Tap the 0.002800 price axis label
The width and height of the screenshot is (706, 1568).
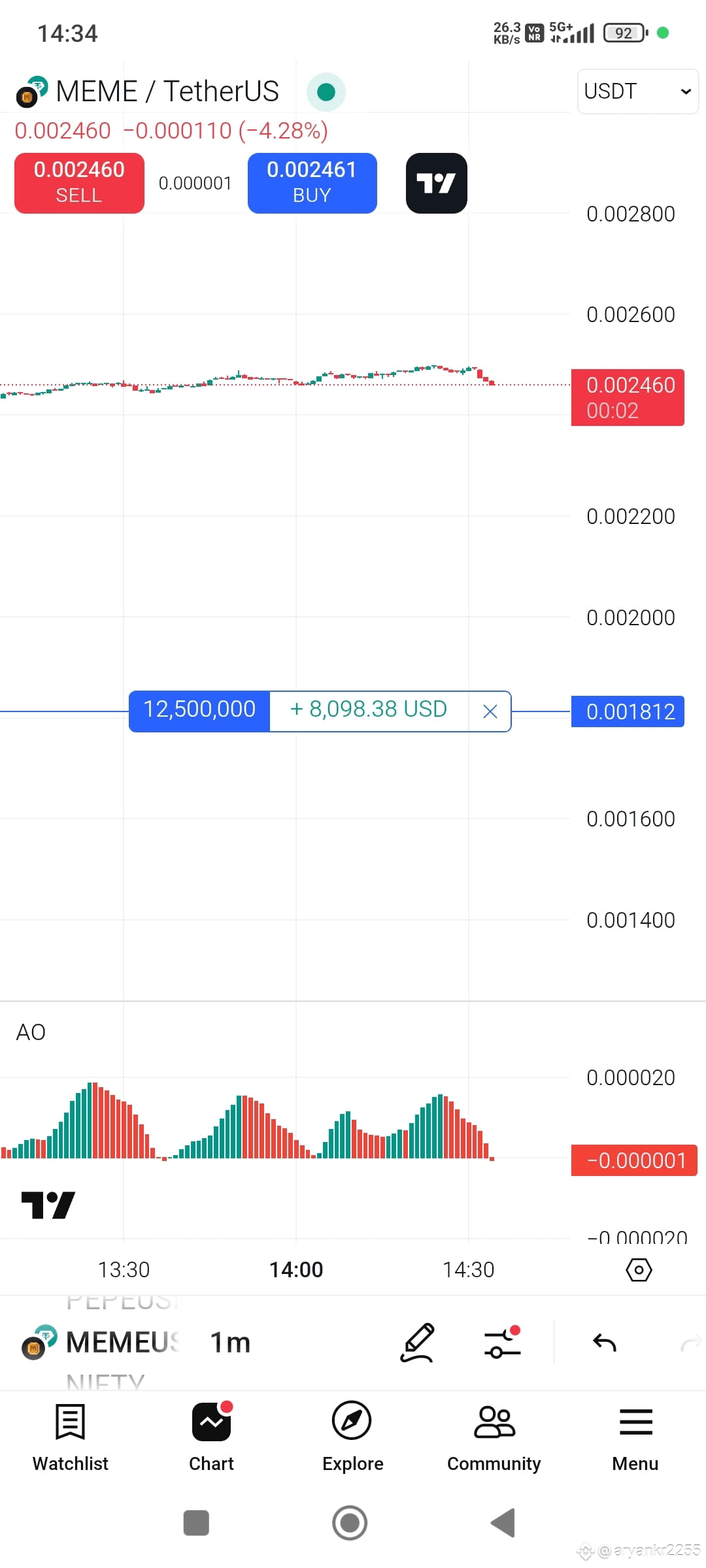pos(631,214)
